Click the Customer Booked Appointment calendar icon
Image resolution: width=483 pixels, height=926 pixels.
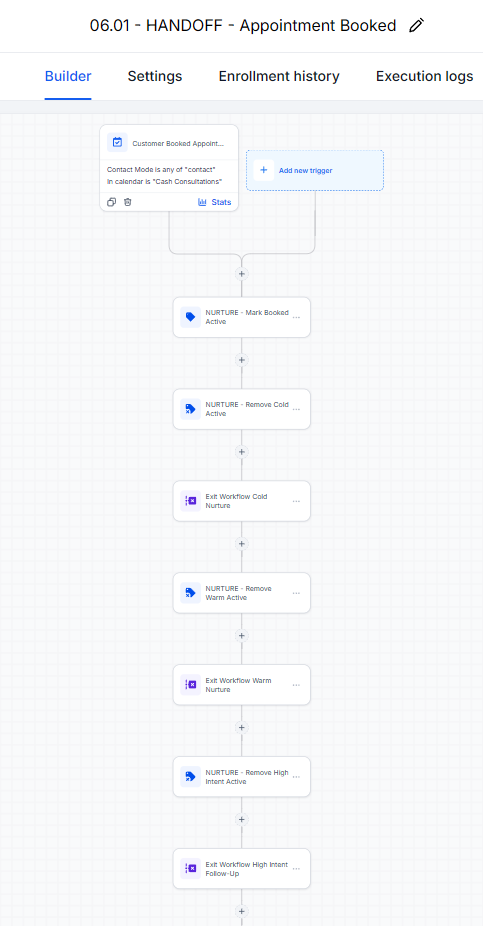(x=118, y=142)
